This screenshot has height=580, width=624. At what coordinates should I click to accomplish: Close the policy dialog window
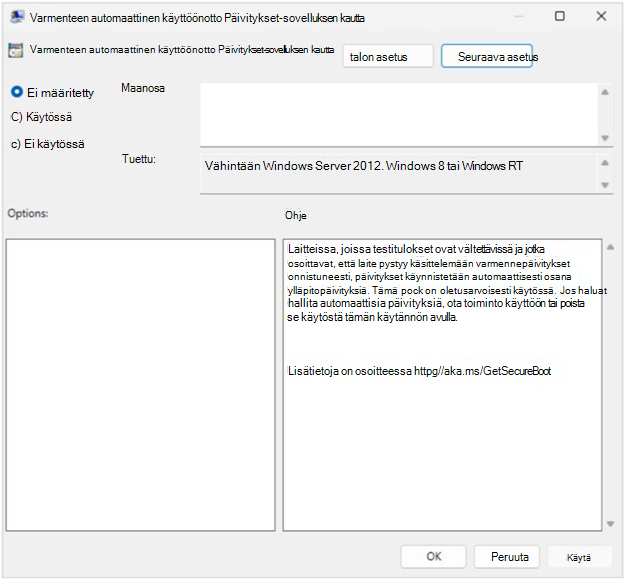coord(601,16)
